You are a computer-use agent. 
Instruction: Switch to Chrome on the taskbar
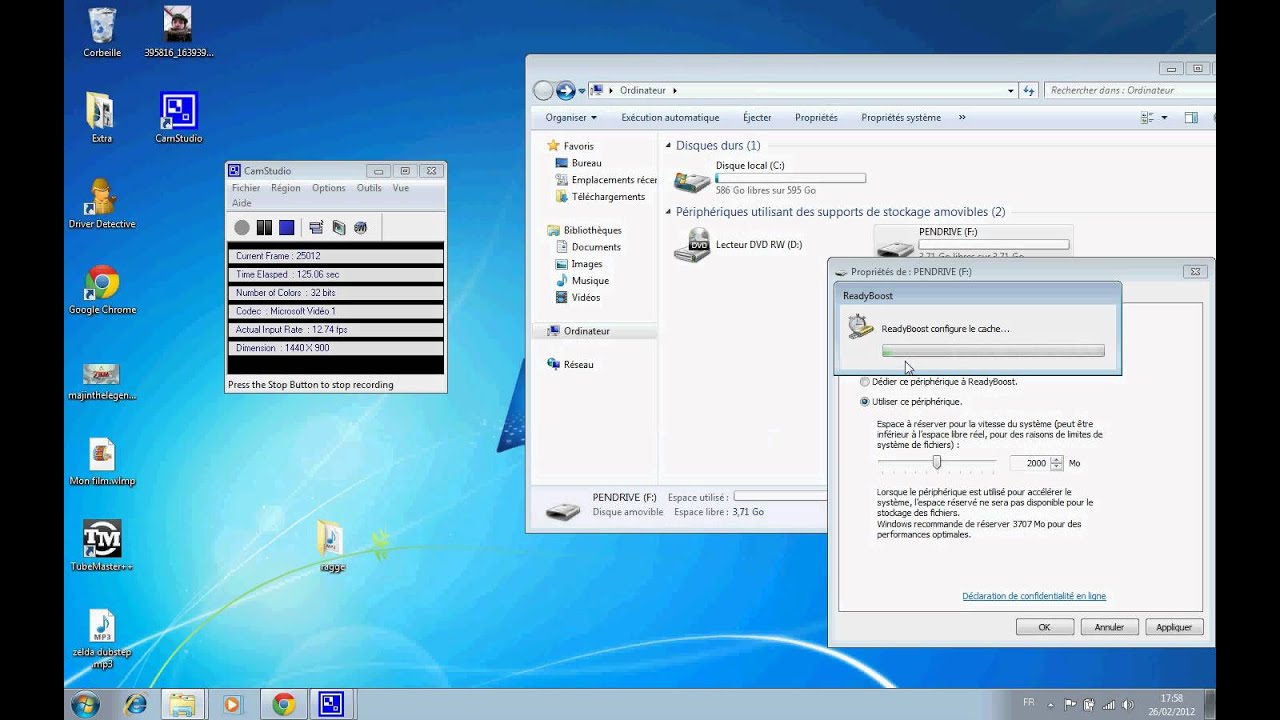tap(284, 704)
